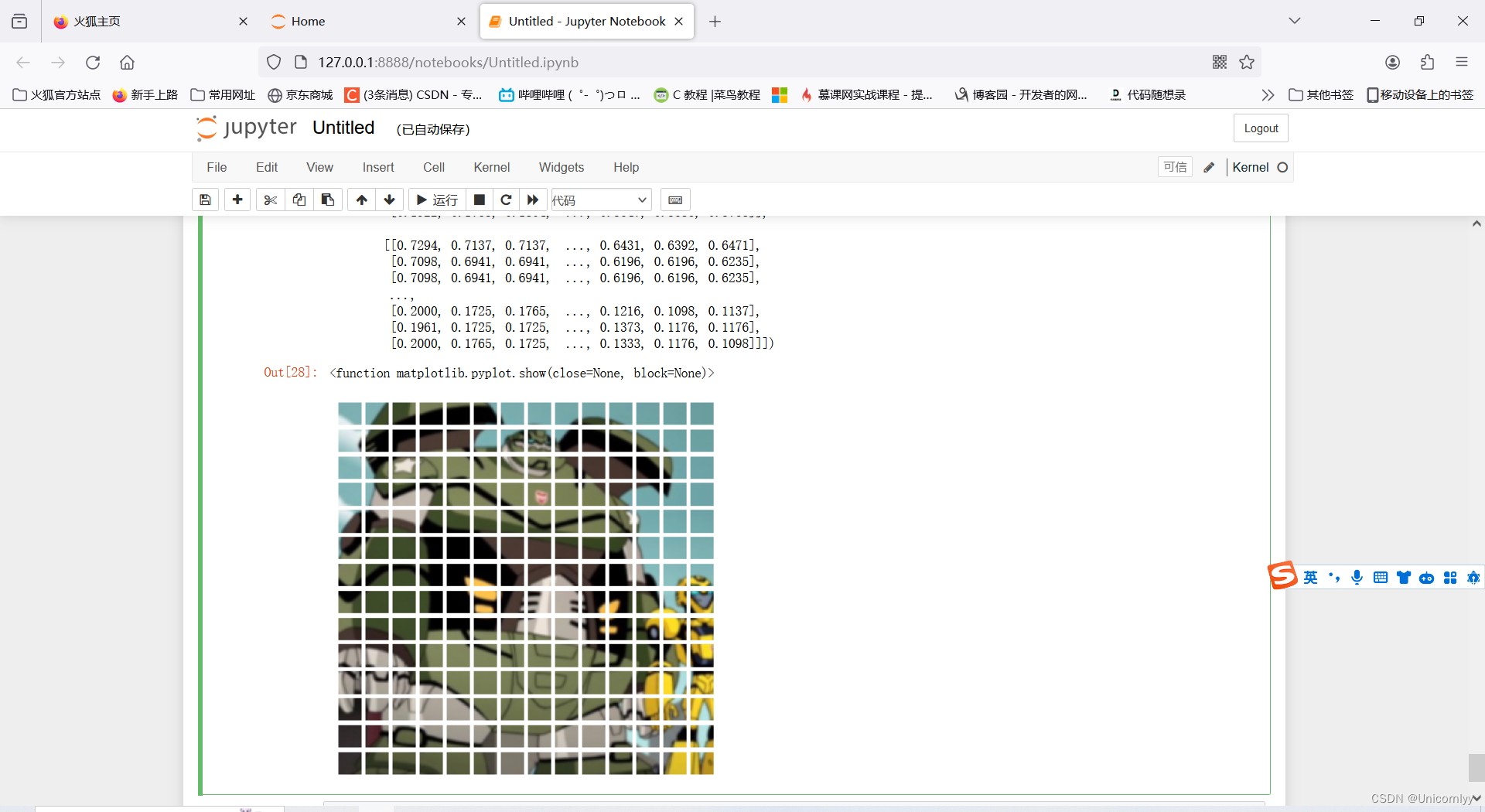Reload the page
The image size is (1485, 812).
93,62
